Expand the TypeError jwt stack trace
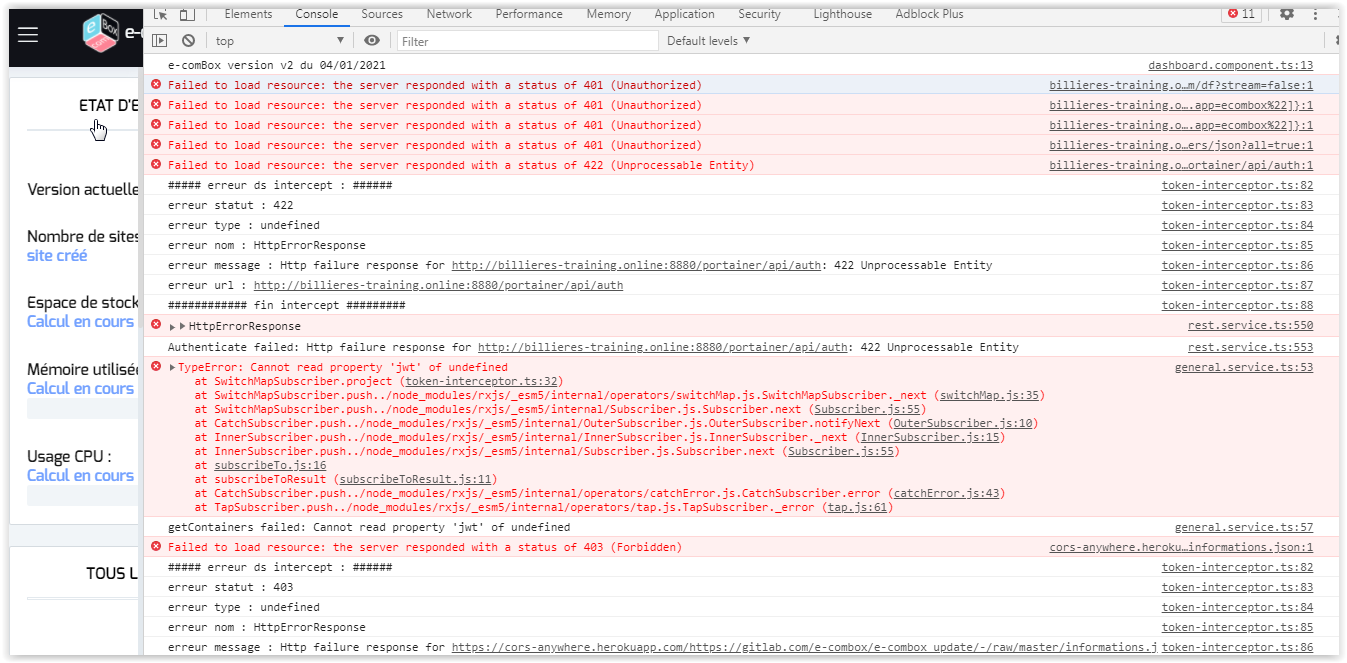1347x663 pixels. 172,367
